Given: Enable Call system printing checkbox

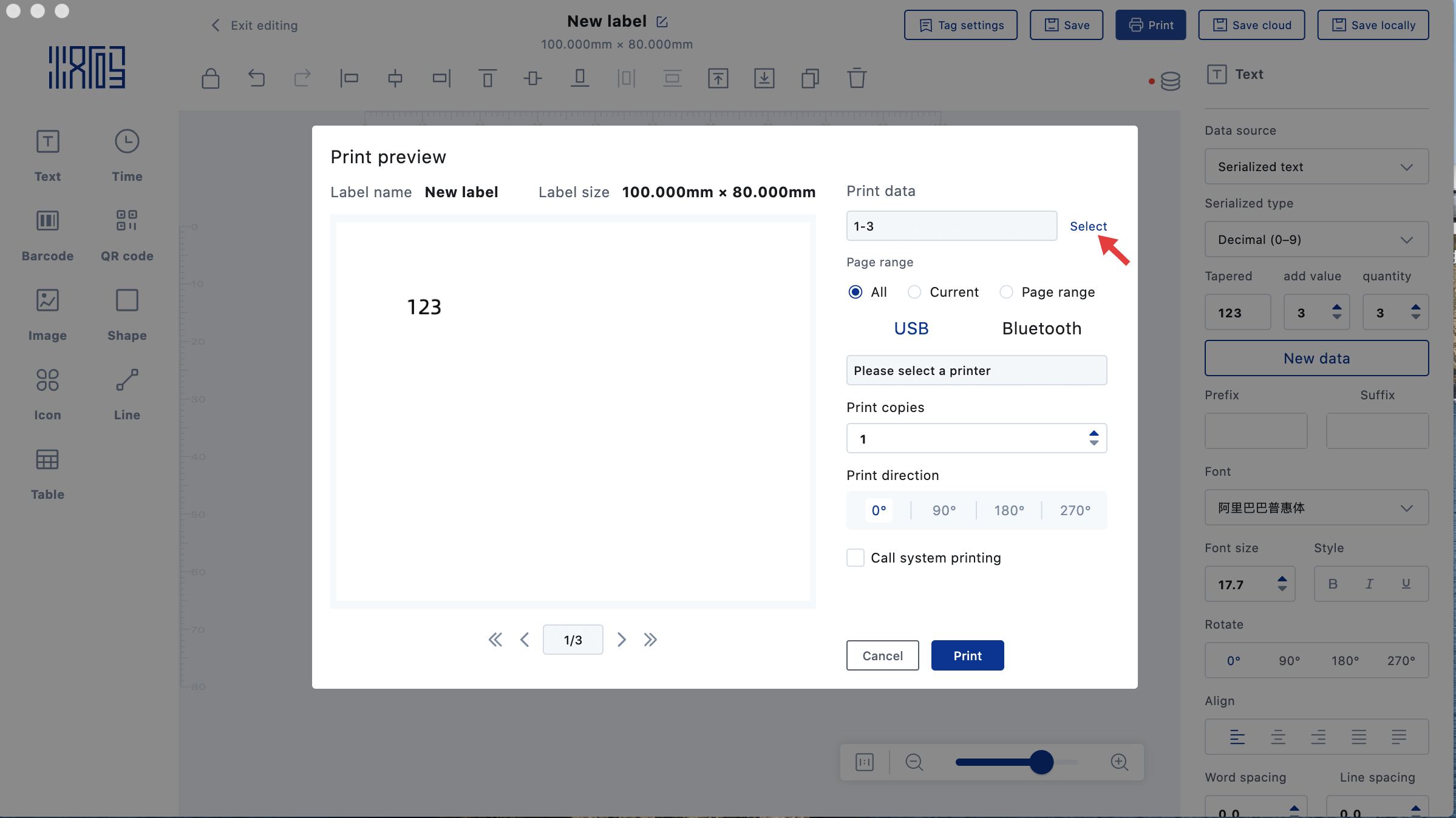Looking at the screenshot, I should tap(856, 558).
